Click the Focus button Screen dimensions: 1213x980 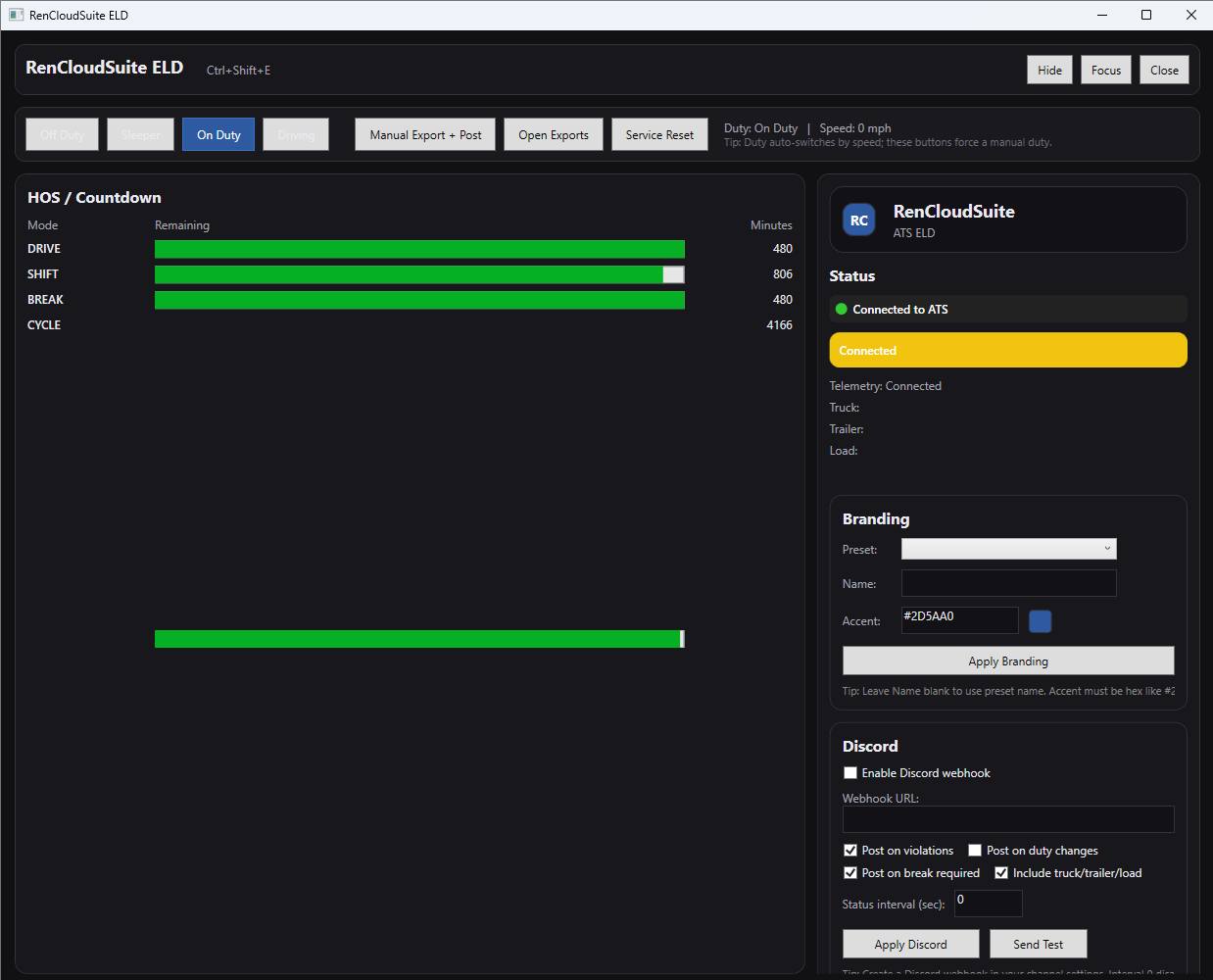(x=1106, y=70)
